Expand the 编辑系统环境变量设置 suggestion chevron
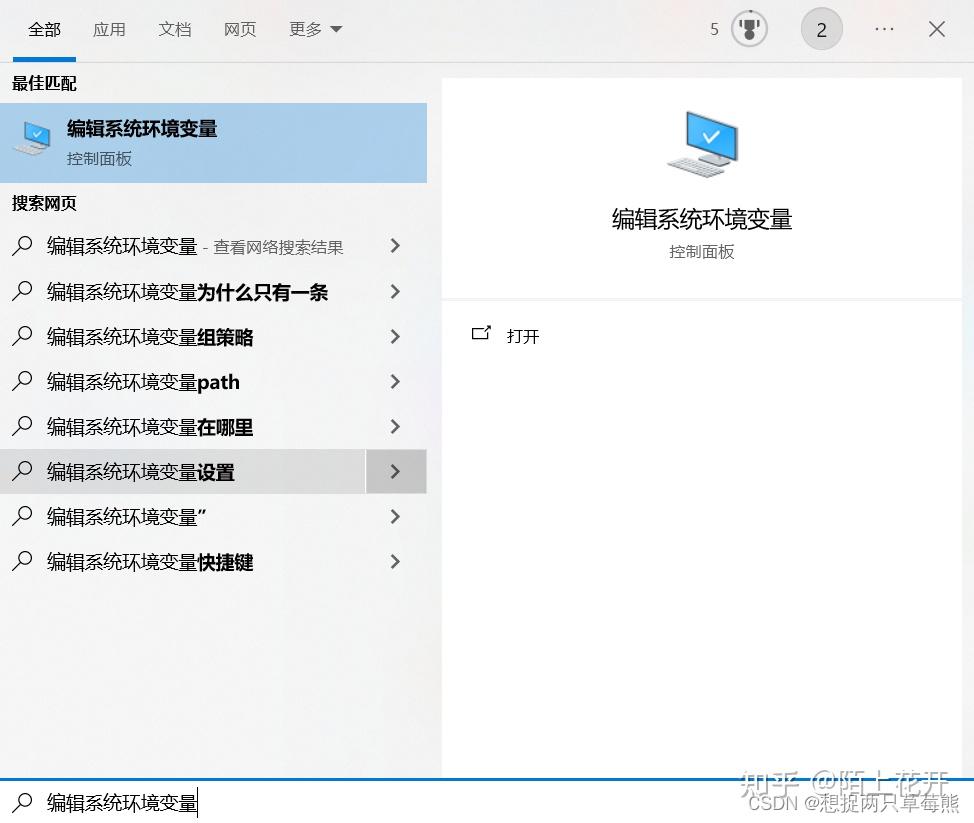974x823 pixels. click(395, 471)
